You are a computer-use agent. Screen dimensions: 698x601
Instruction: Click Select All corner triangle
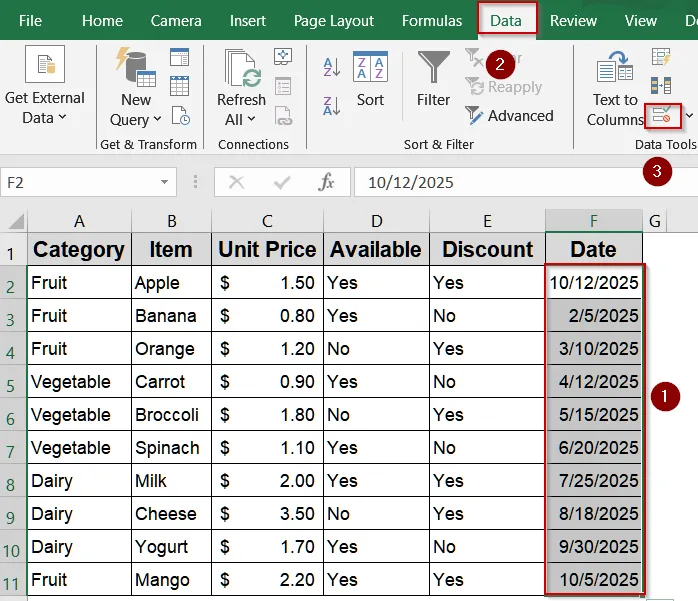pos(15,221)
